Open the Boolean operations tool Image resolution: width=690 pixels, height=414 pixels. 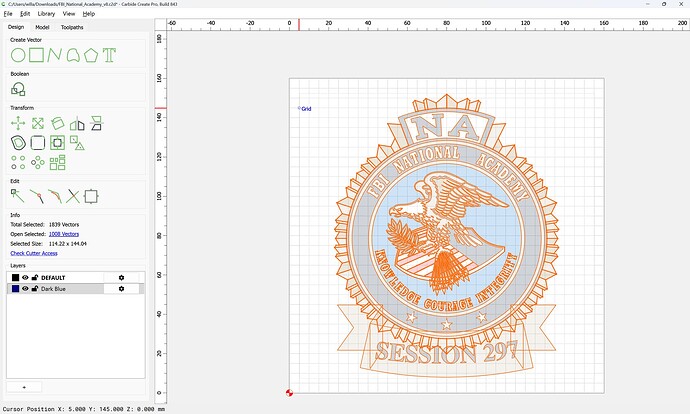pyautogui.click(x=18, y=89)
